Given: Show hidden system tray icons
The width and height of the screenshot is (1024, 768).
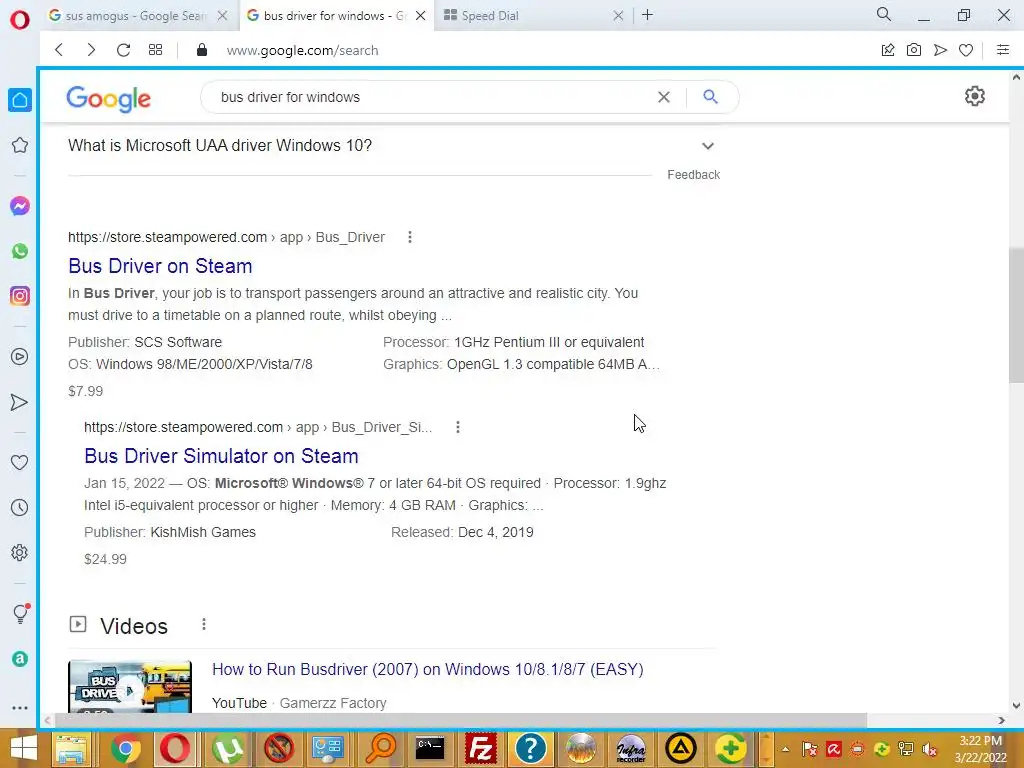Looking at the screenshot, I should [786, 749].
